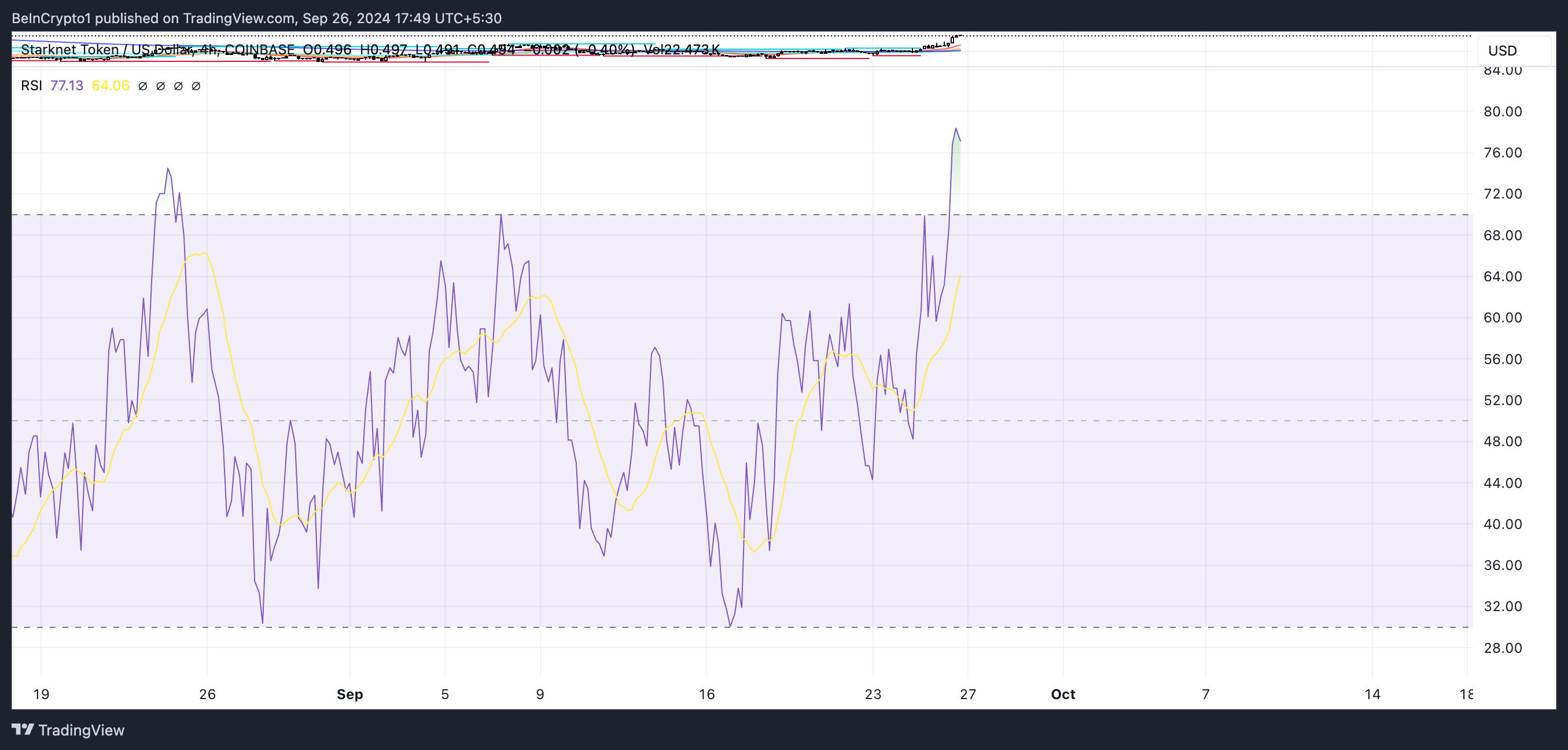Click the second Ø icon in the RSI row
This screenshot has height=750, width=1568.
(x=160, y=86)
